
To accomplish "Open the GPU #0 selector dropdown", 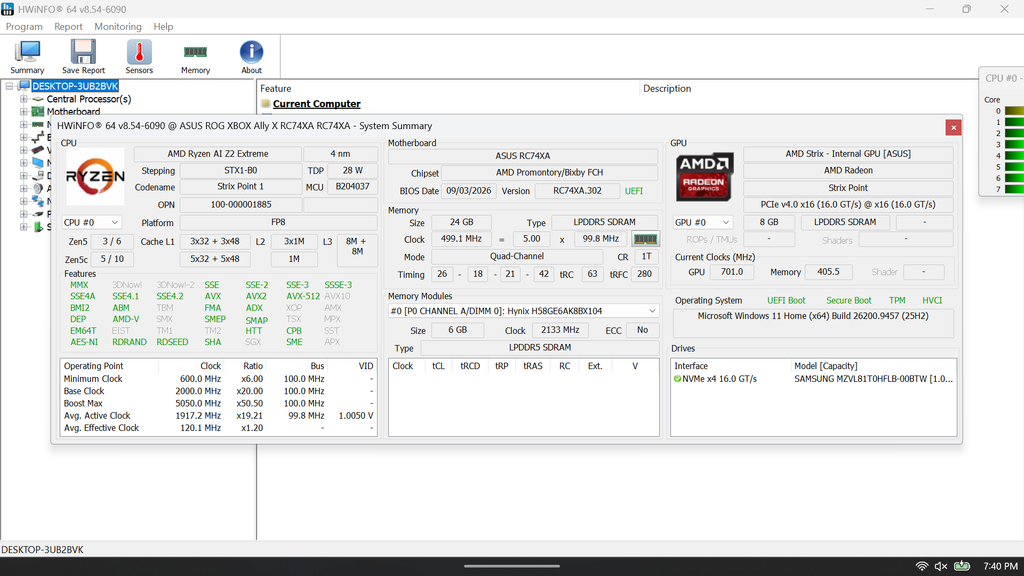I will [x=702, y=223].
